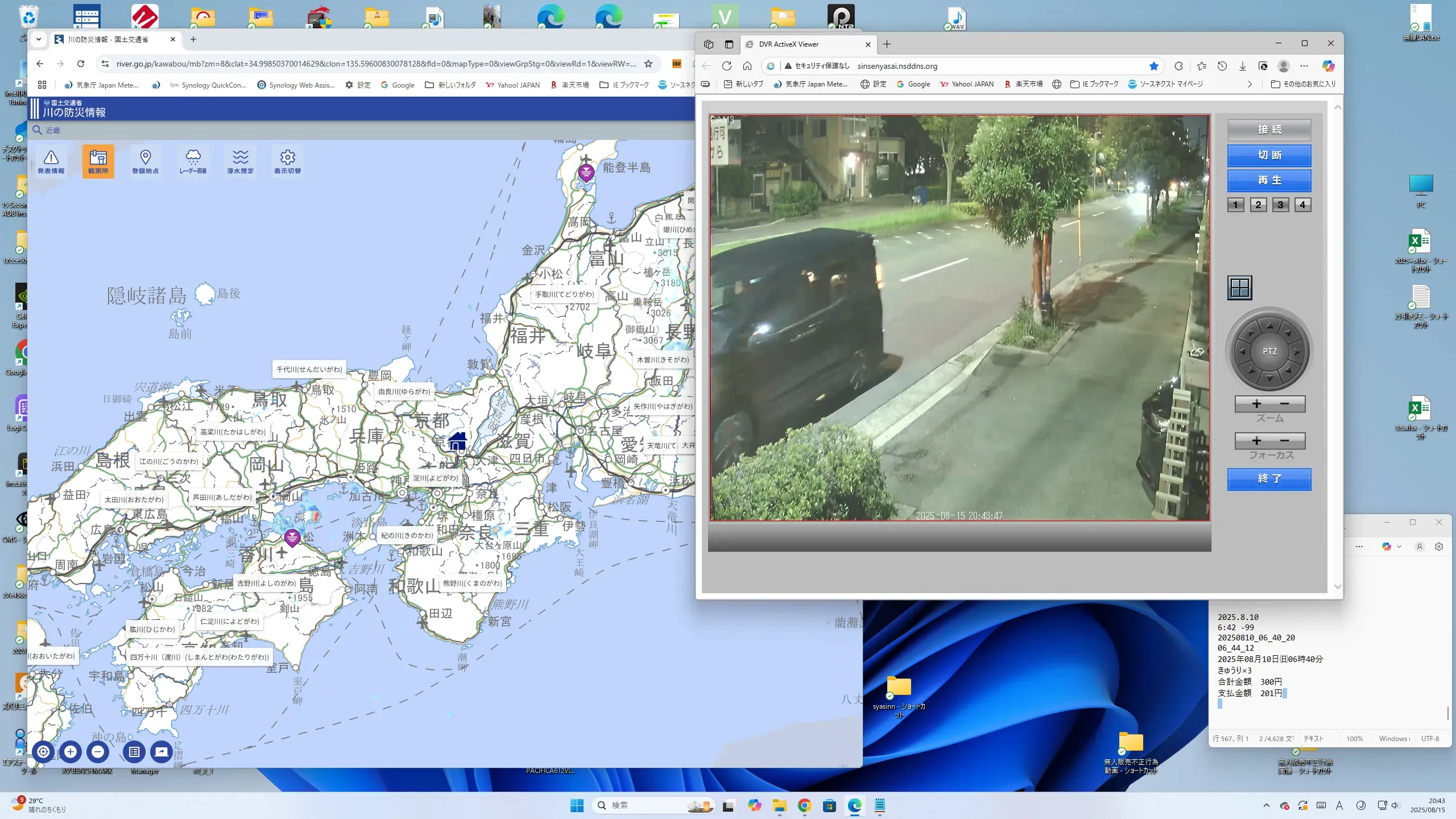Open その他のお気に入り favorites folder

tap(1303, 84)
